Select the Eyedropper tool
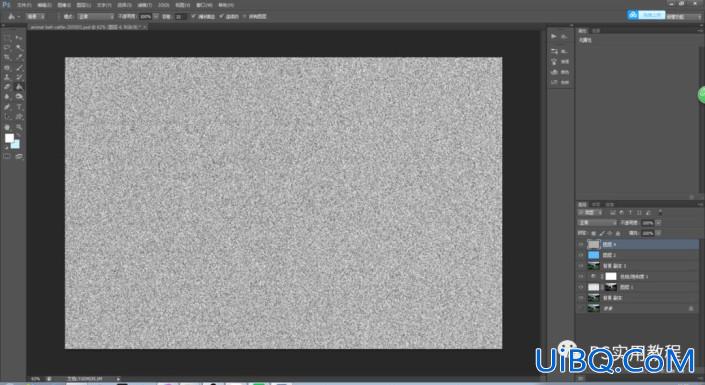 19,57
